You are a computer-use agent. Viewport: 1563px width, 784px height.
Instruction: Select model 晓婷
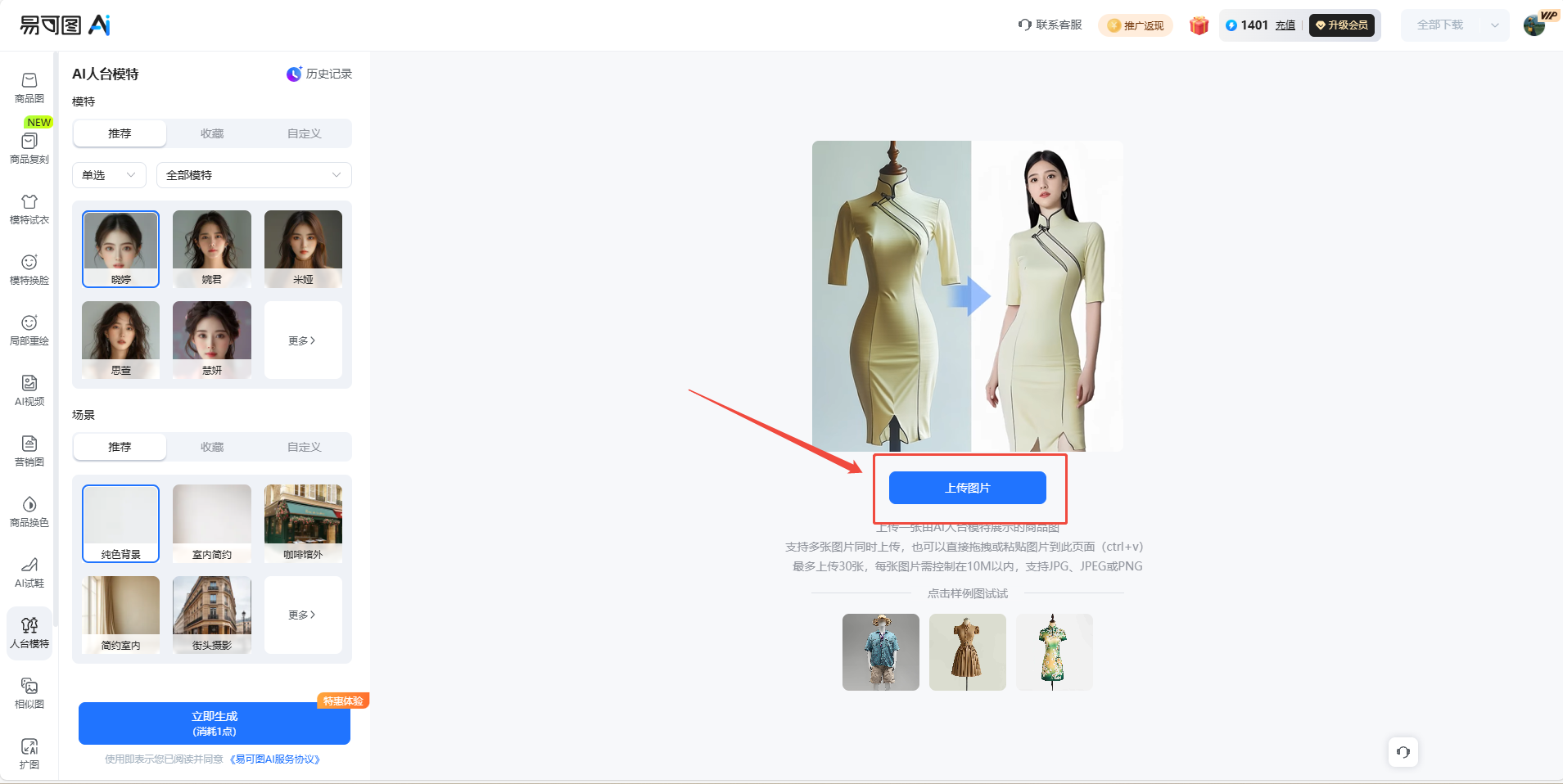[120, 249]
